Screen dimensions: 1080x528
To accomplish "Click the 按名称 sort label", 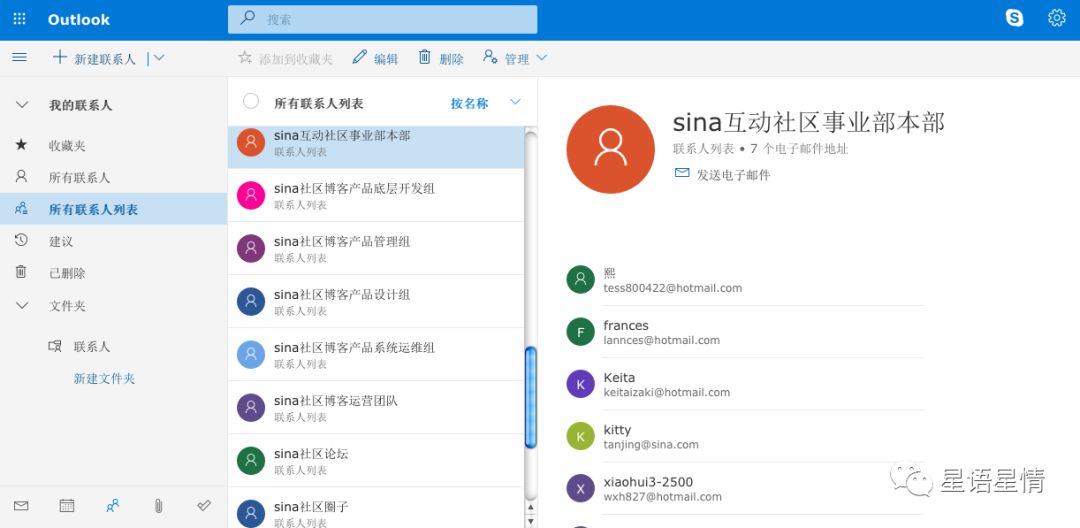I will coord(470,103).
